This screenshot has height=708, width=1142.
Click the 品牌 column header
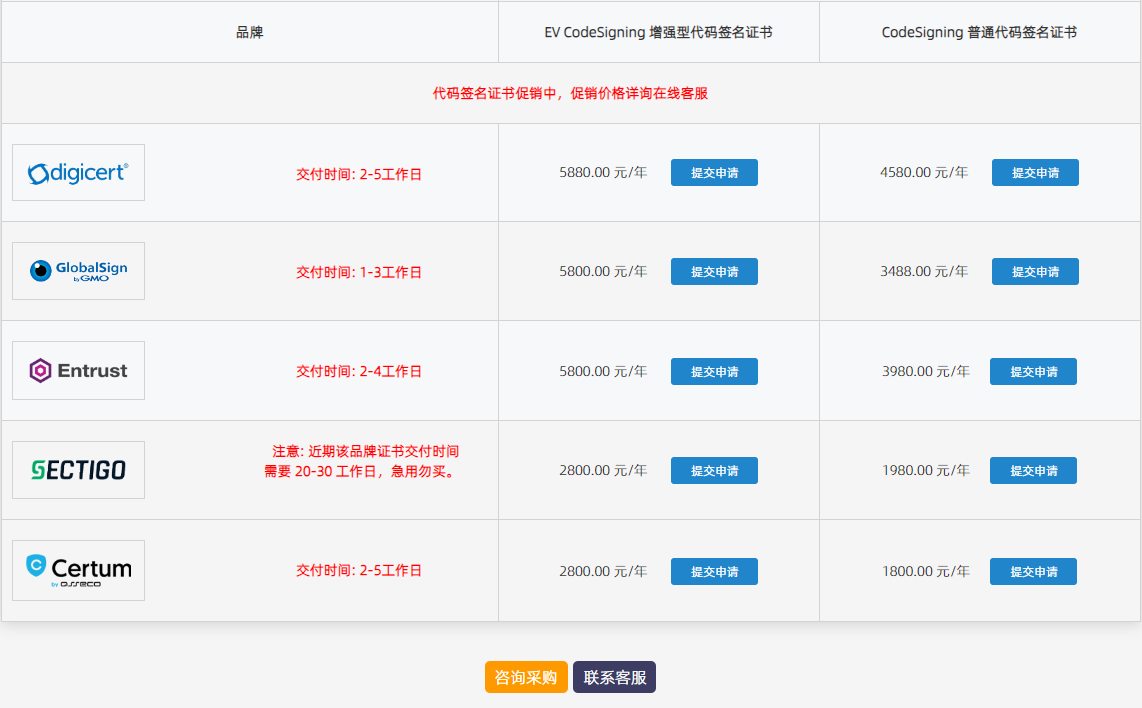(250, 32)
